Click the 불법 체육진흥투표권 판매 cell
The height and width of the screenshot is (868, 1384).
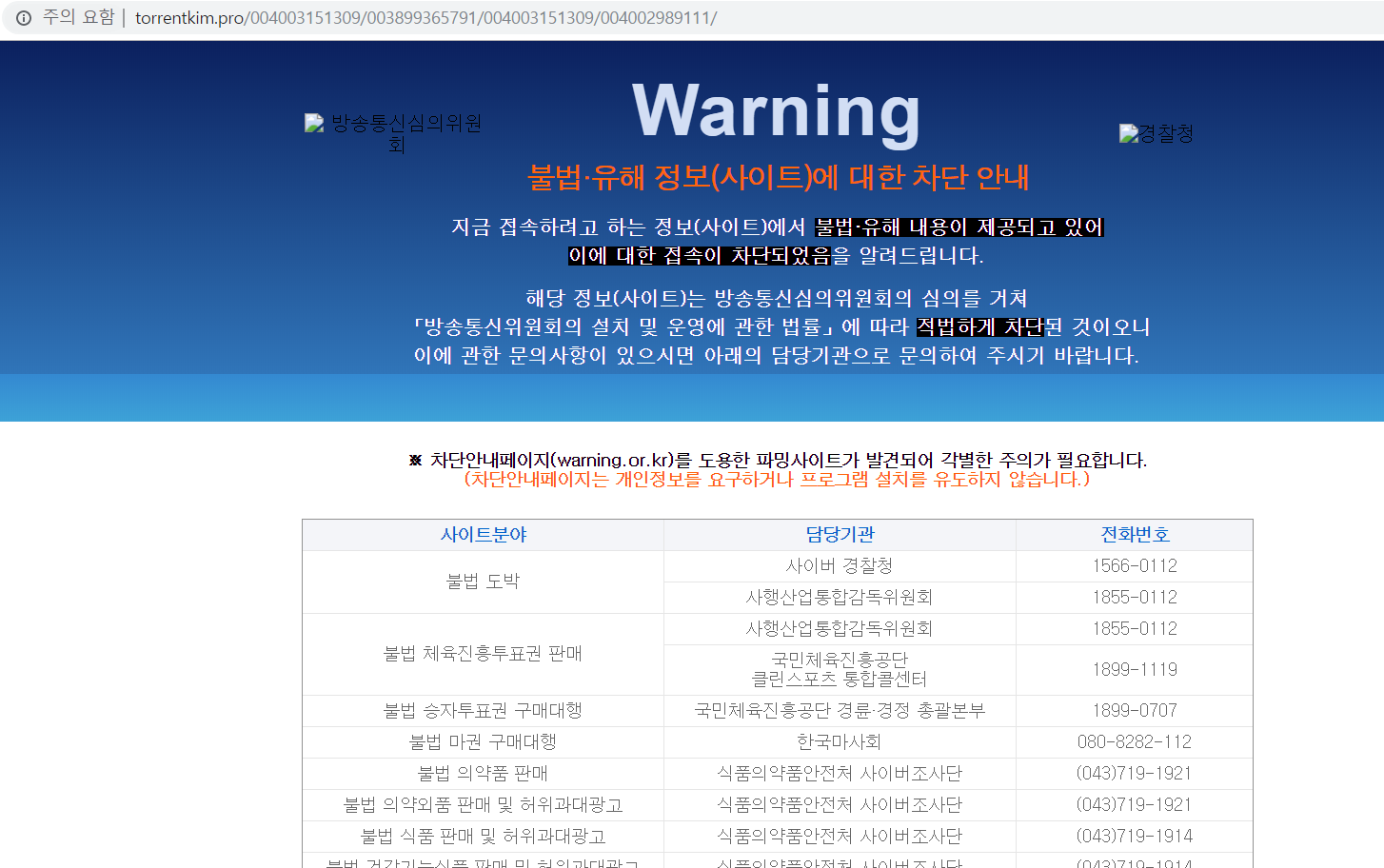tap(483, 654)
